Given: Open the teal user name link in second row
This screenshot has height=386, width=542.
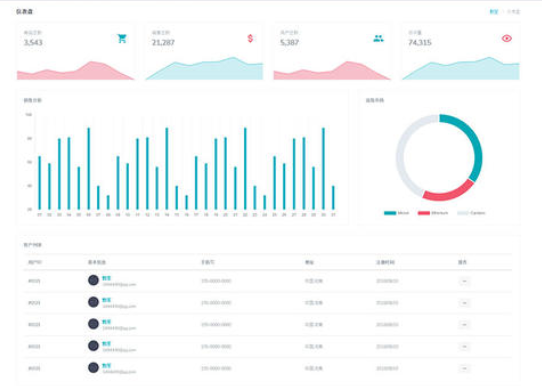Looking at the screenshot, I should [106, 300].
